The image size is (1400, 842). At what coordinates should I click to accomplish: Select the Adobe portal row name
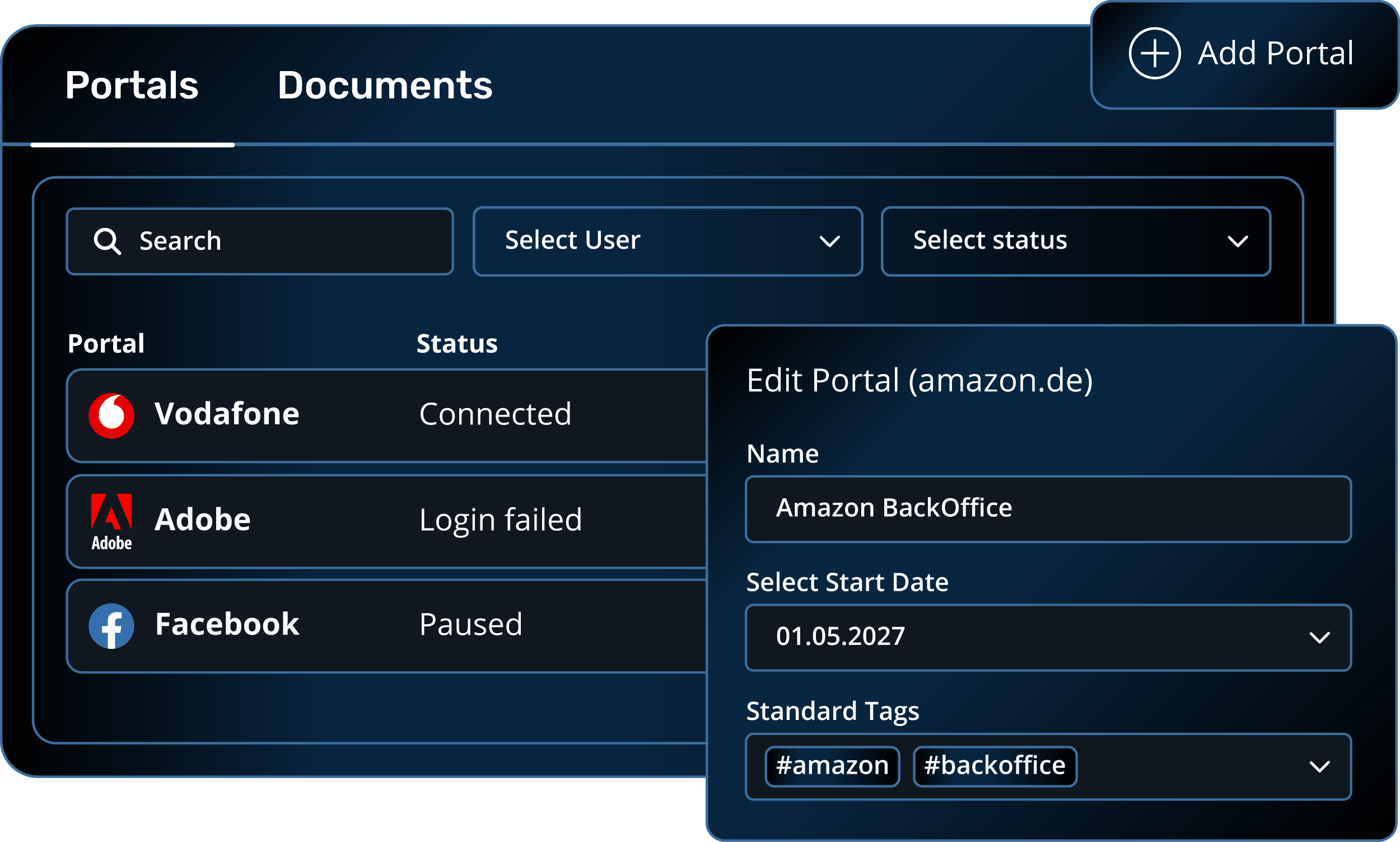point(203,519)
